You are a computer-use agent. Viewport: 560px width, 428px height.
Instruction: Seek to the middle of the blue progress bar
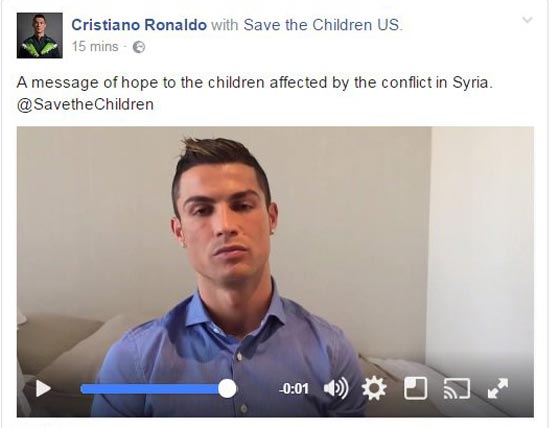point(150,389)
